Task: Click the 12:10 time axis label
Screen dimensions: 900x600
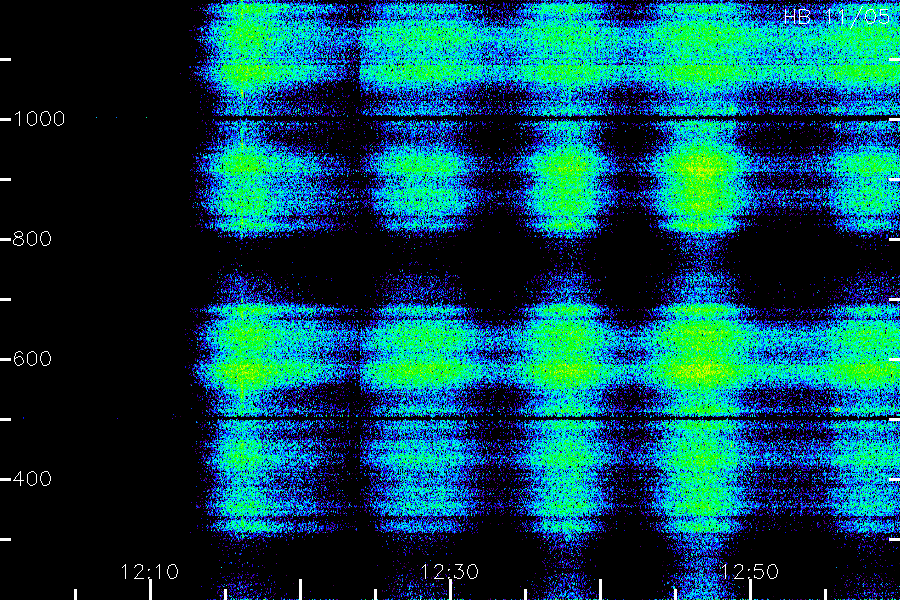Action: point(150,572)
